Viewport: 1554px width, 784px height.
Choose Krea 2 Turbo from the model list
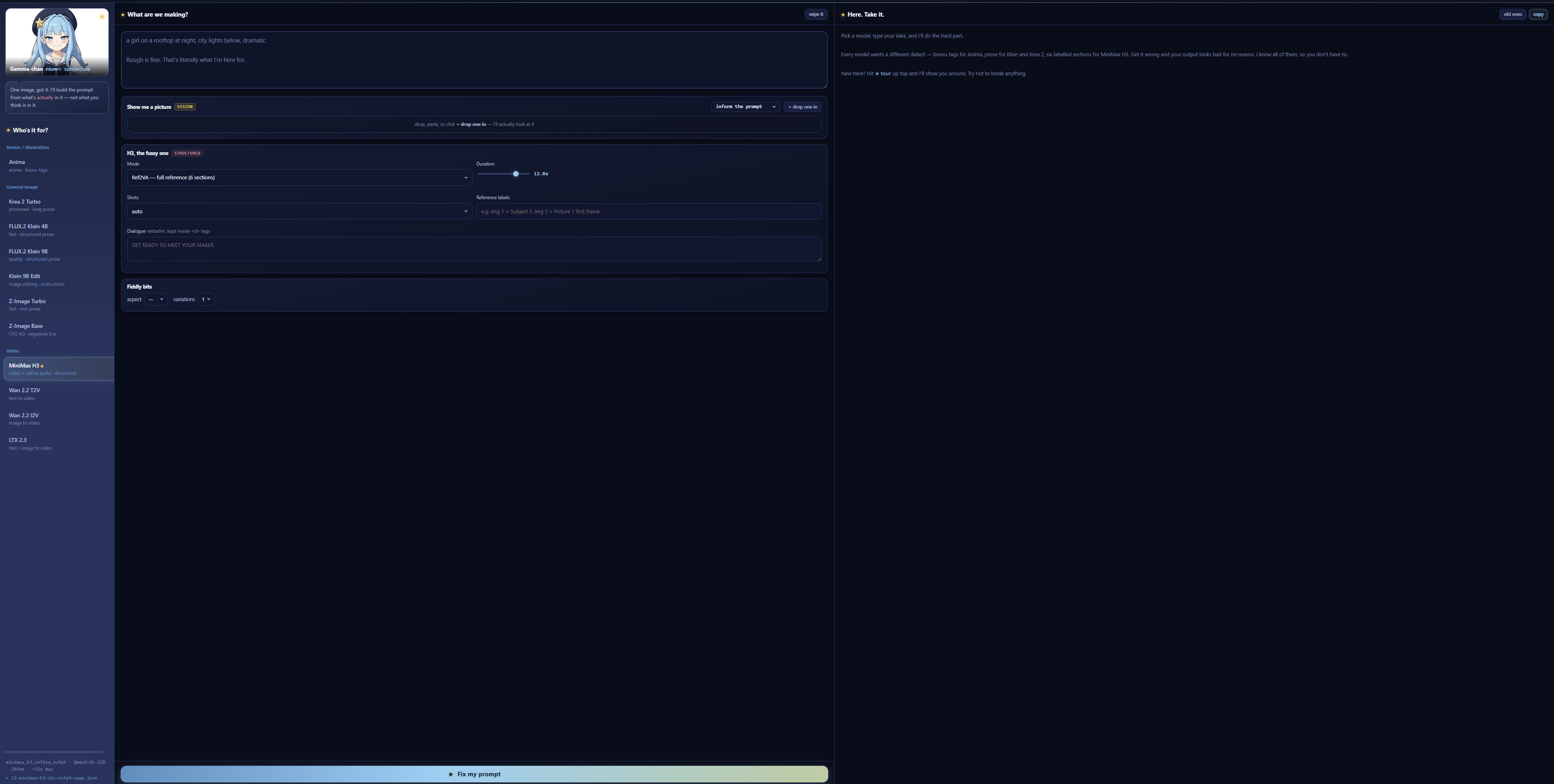[59, 205]
